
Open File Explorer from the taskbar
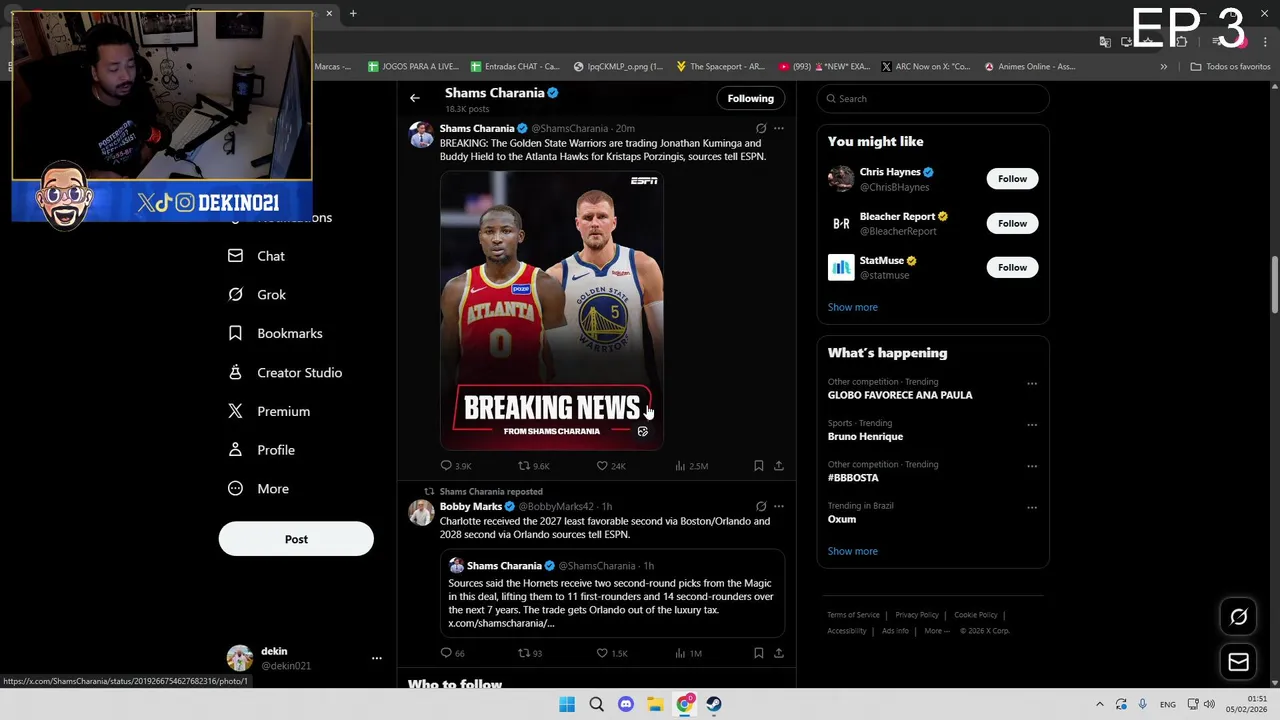[x=655, y=704]
